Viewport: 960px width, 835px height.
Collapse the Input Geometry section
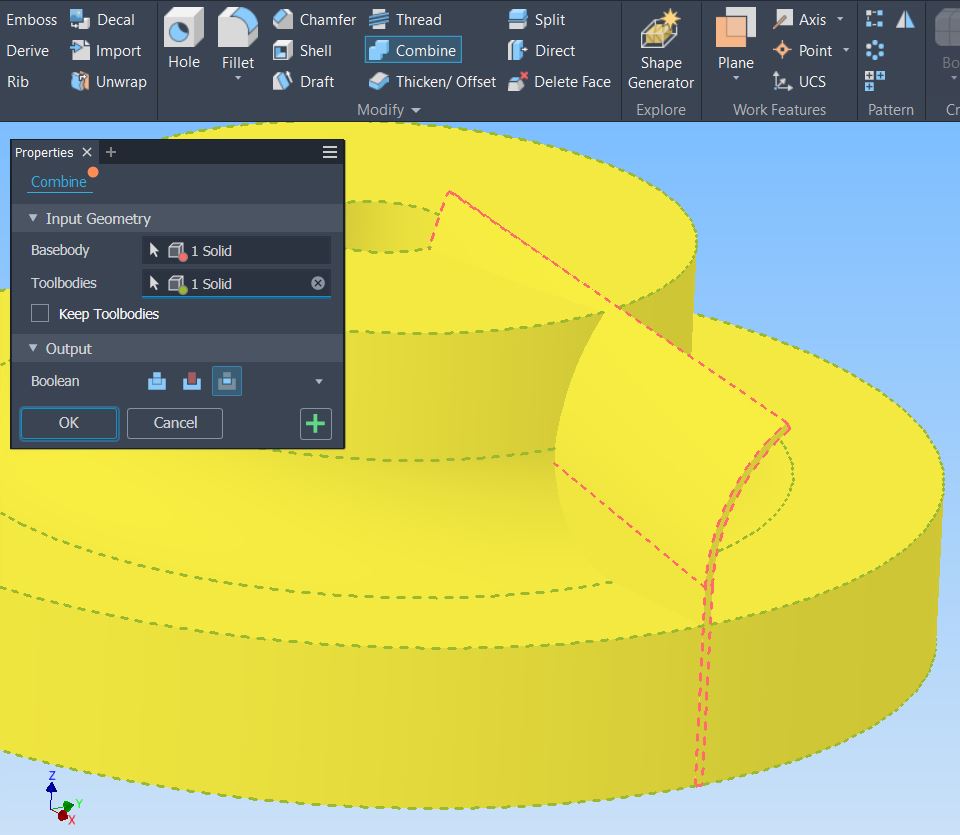pos(32,218)
